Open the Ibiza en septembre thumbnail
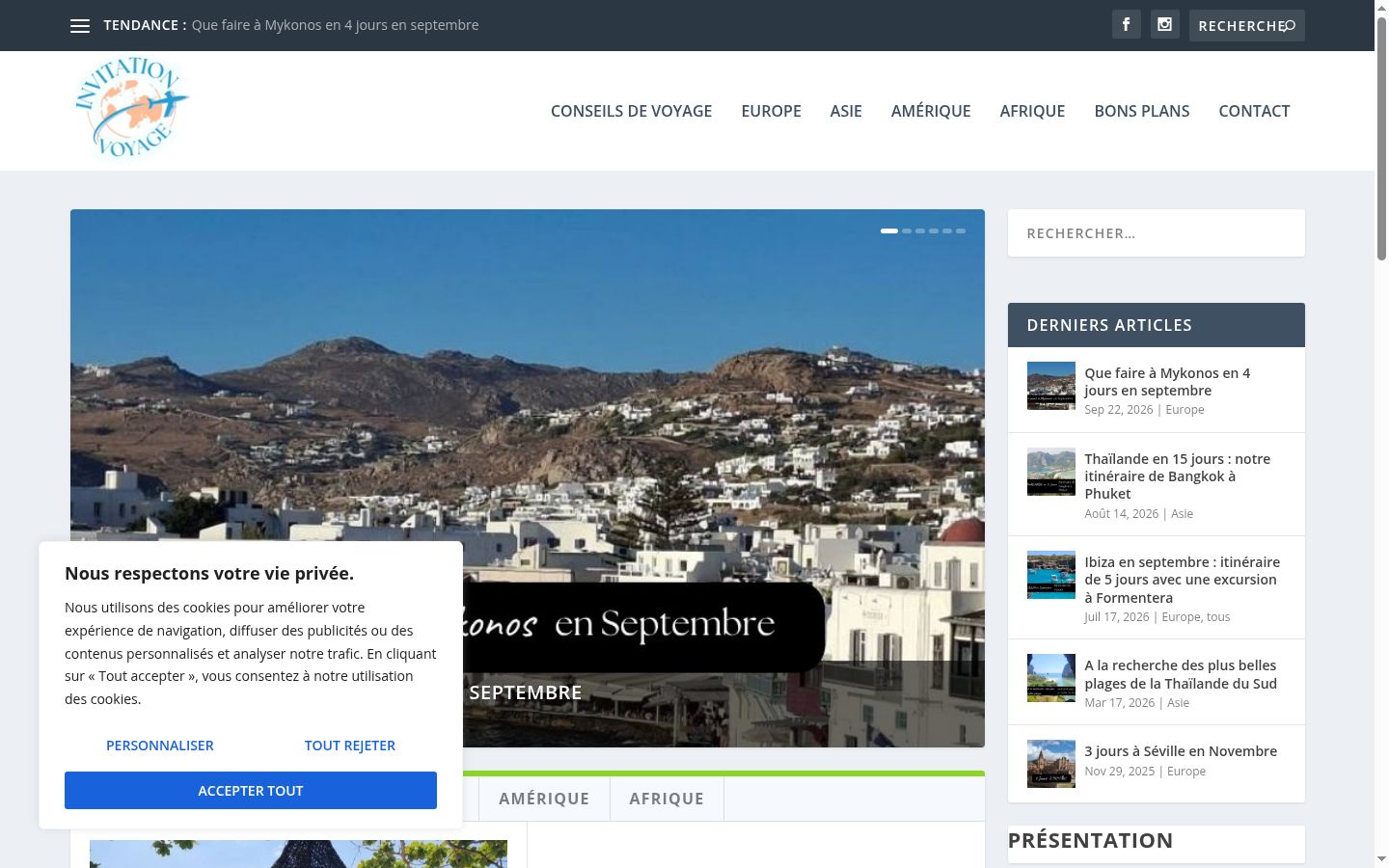Screen dimensions: 1389x868 1051,575
